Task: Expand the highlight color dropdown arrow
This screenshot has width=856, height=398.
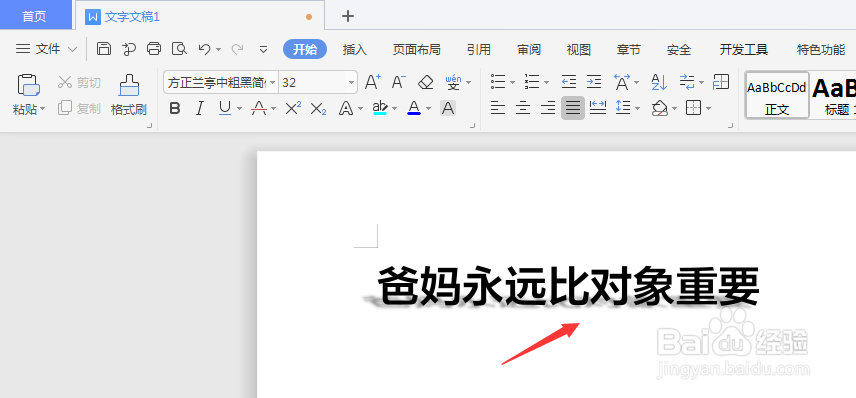Action: tap(395, 109)
